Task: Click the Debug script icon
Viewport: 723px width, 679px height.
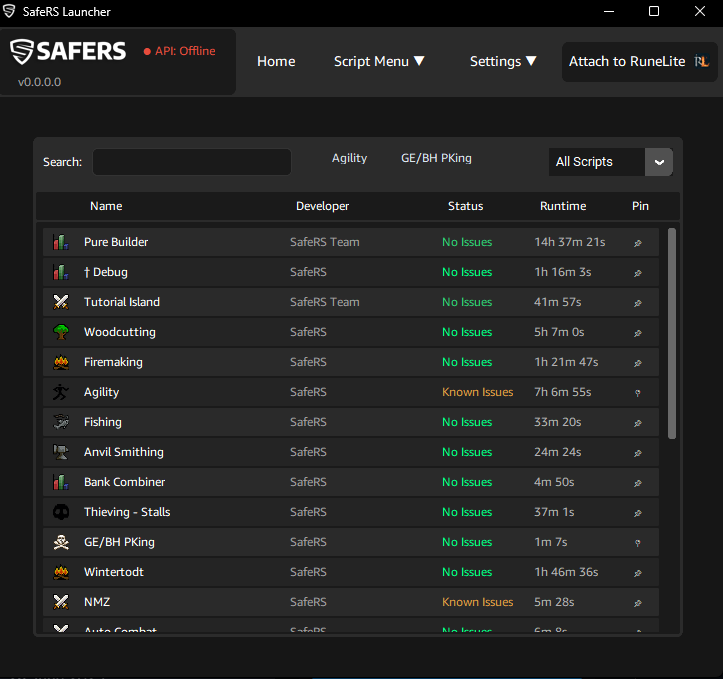Action: [x=61, y=272]
